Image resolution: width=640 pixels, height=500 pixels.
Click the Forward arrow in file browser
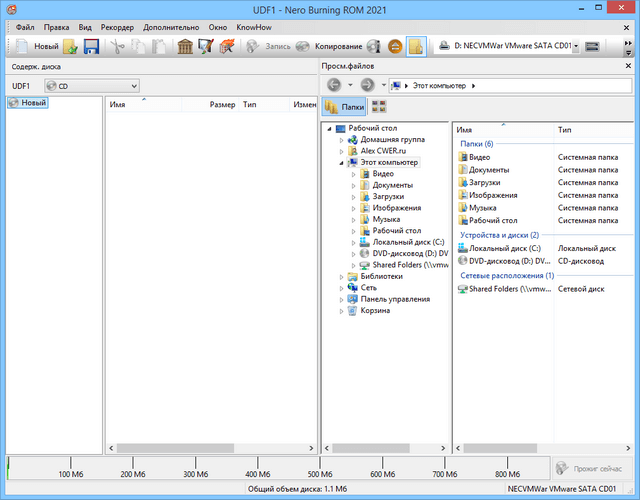[366, 85]
